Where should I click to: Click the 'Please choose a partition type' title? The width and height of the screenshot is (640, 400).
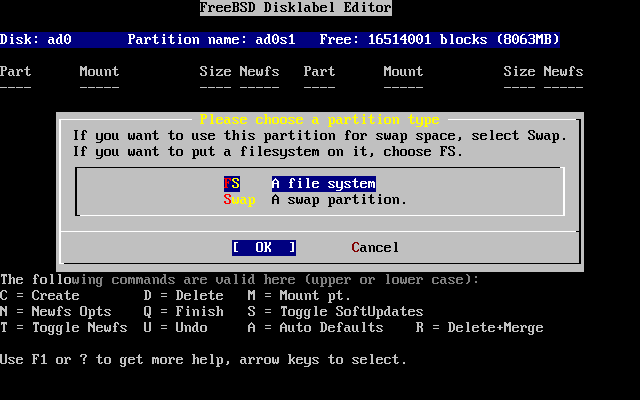click(x=319, y=119)
